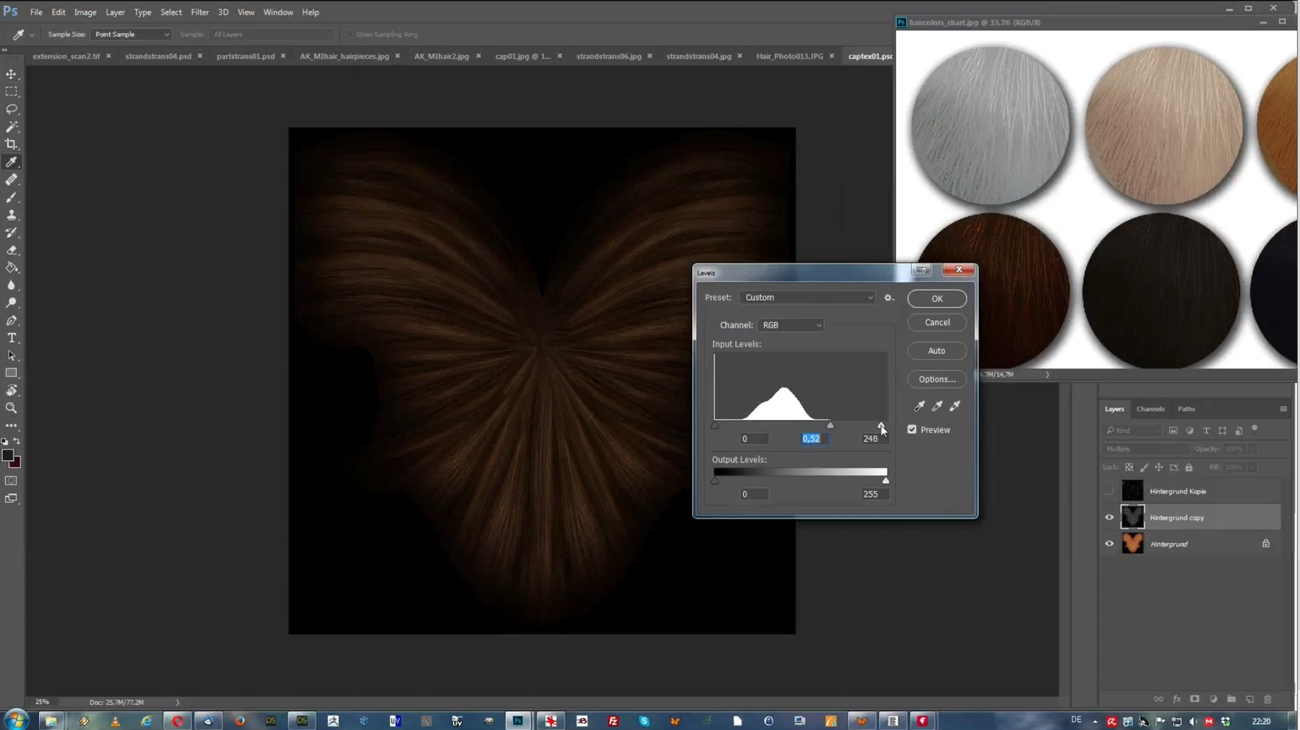
Task: Show the Hintergrund Kopie layer visibility
Action: (x=1109, y=491)
